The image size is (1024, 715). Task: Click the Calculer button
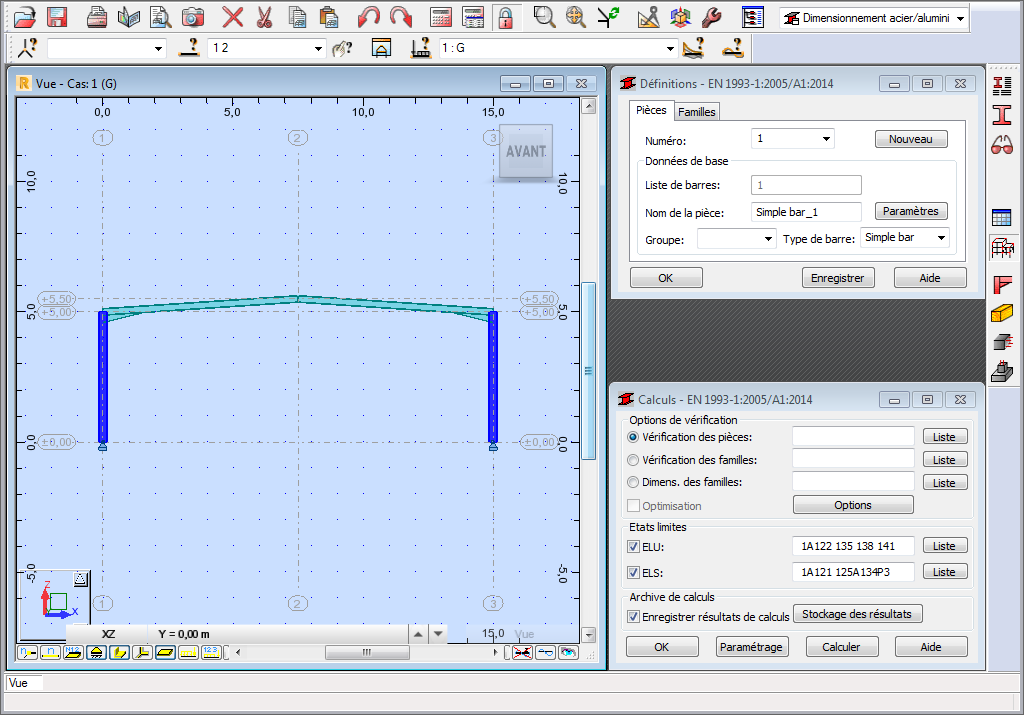[841, 647]
